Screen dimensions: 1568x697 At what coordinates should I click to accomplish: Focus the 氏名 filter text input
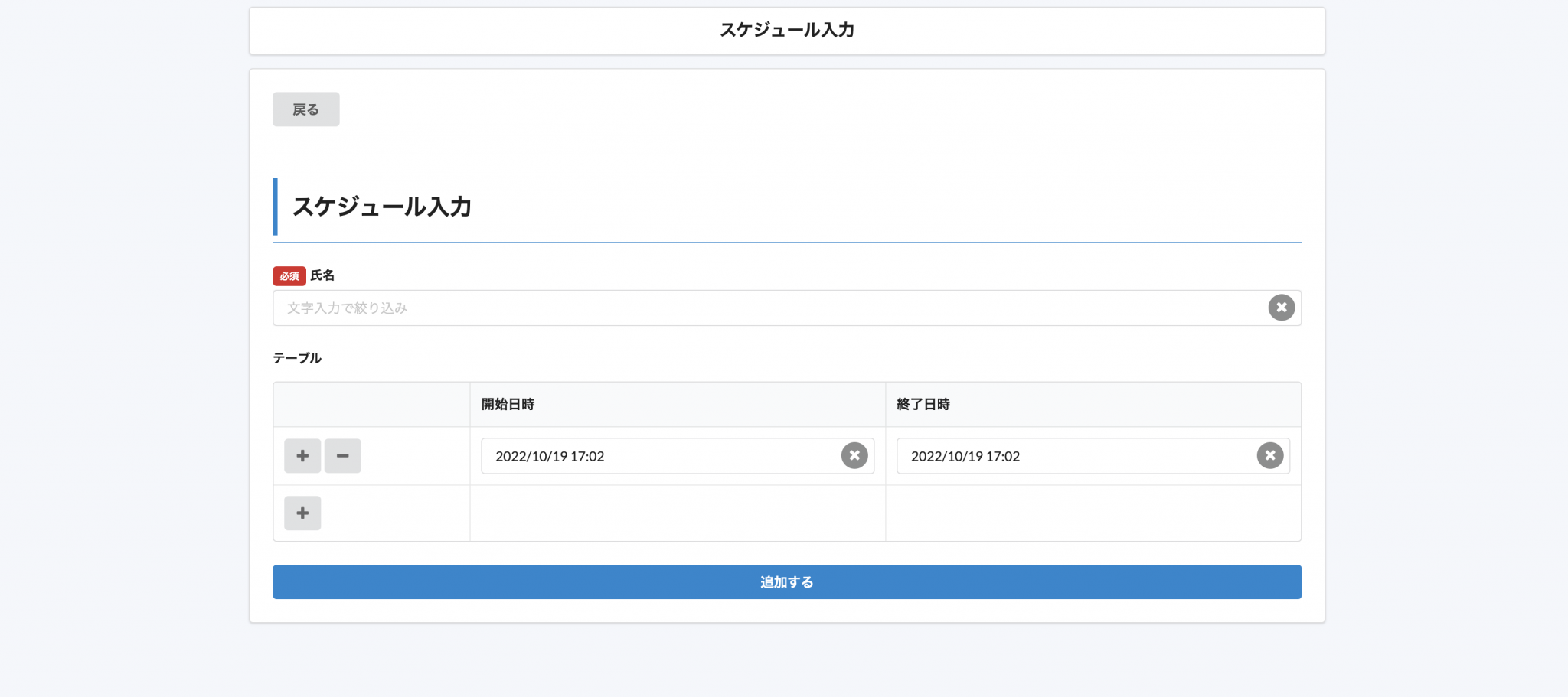click(x=766, y=308)
